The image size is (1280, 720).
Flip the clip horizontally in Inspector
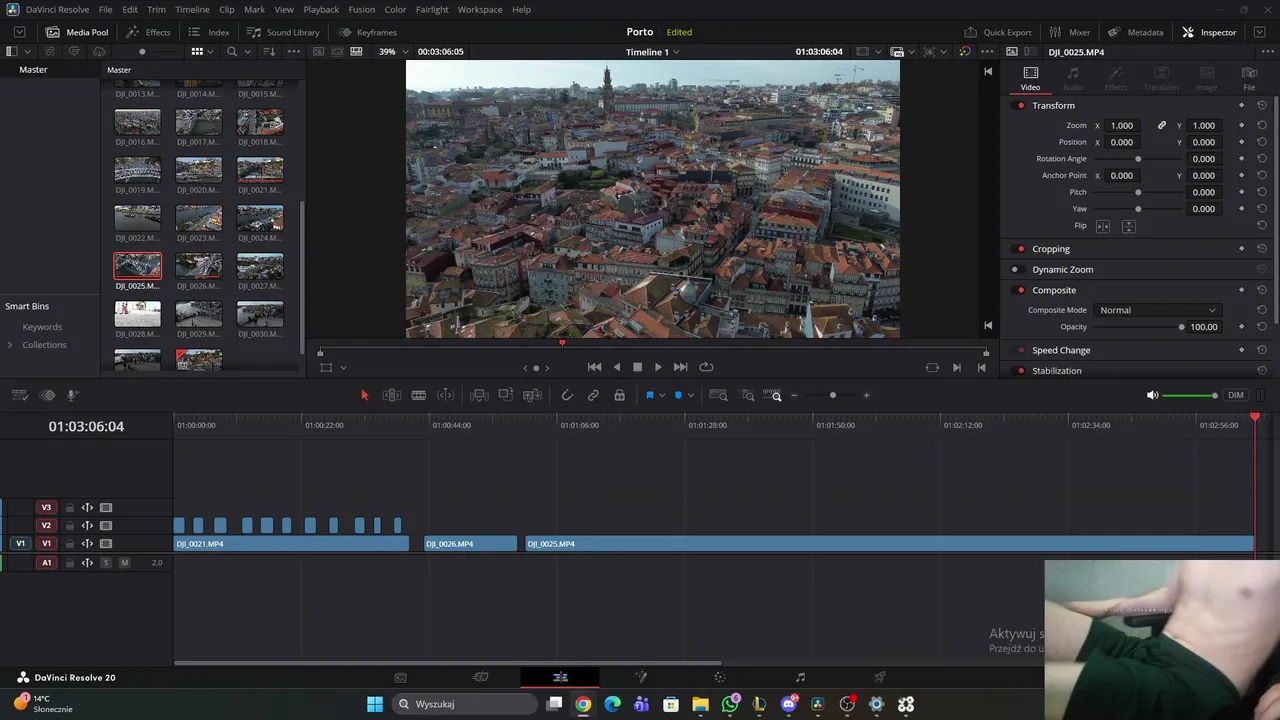click(1103, 226)
